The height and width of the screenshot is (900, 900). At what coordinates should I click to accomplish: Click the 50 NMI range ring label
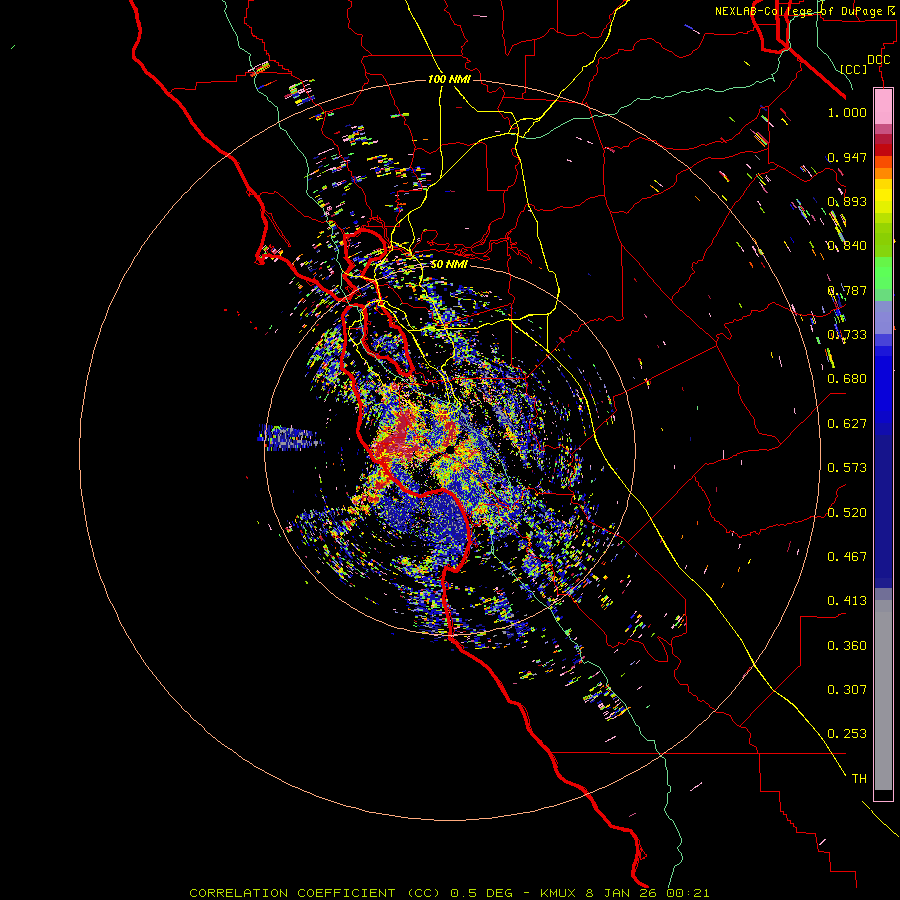[x=449, y=264]
